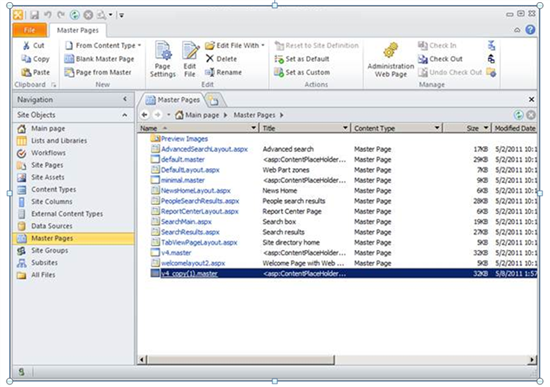Click Main page in the breadcrumb

[202, 115]
